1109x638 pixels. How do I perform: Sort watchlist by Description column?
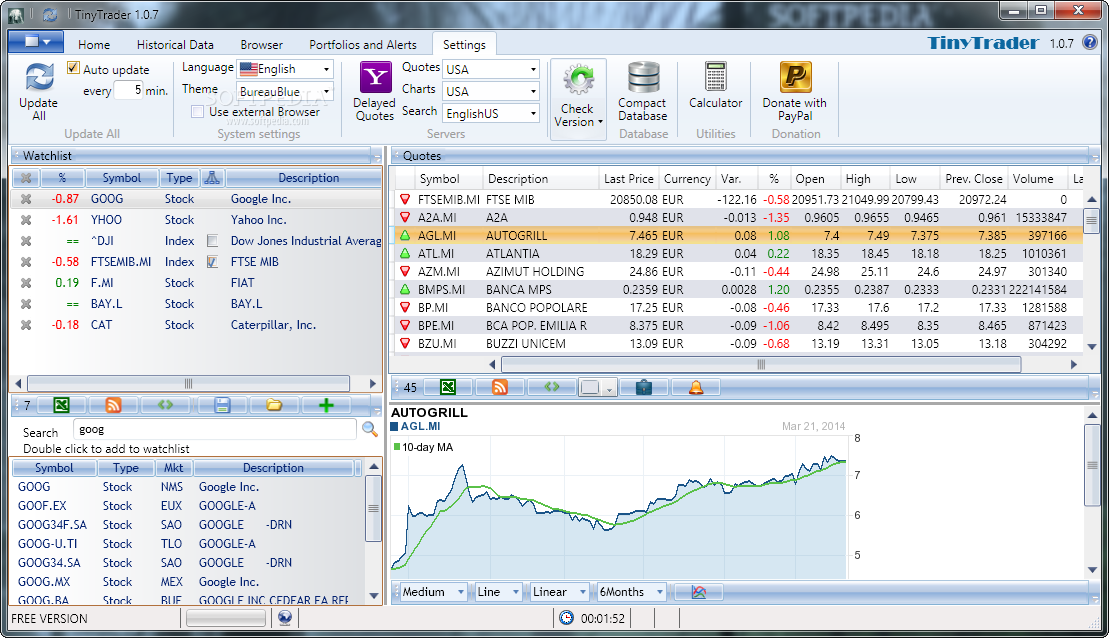pos(303,178)
